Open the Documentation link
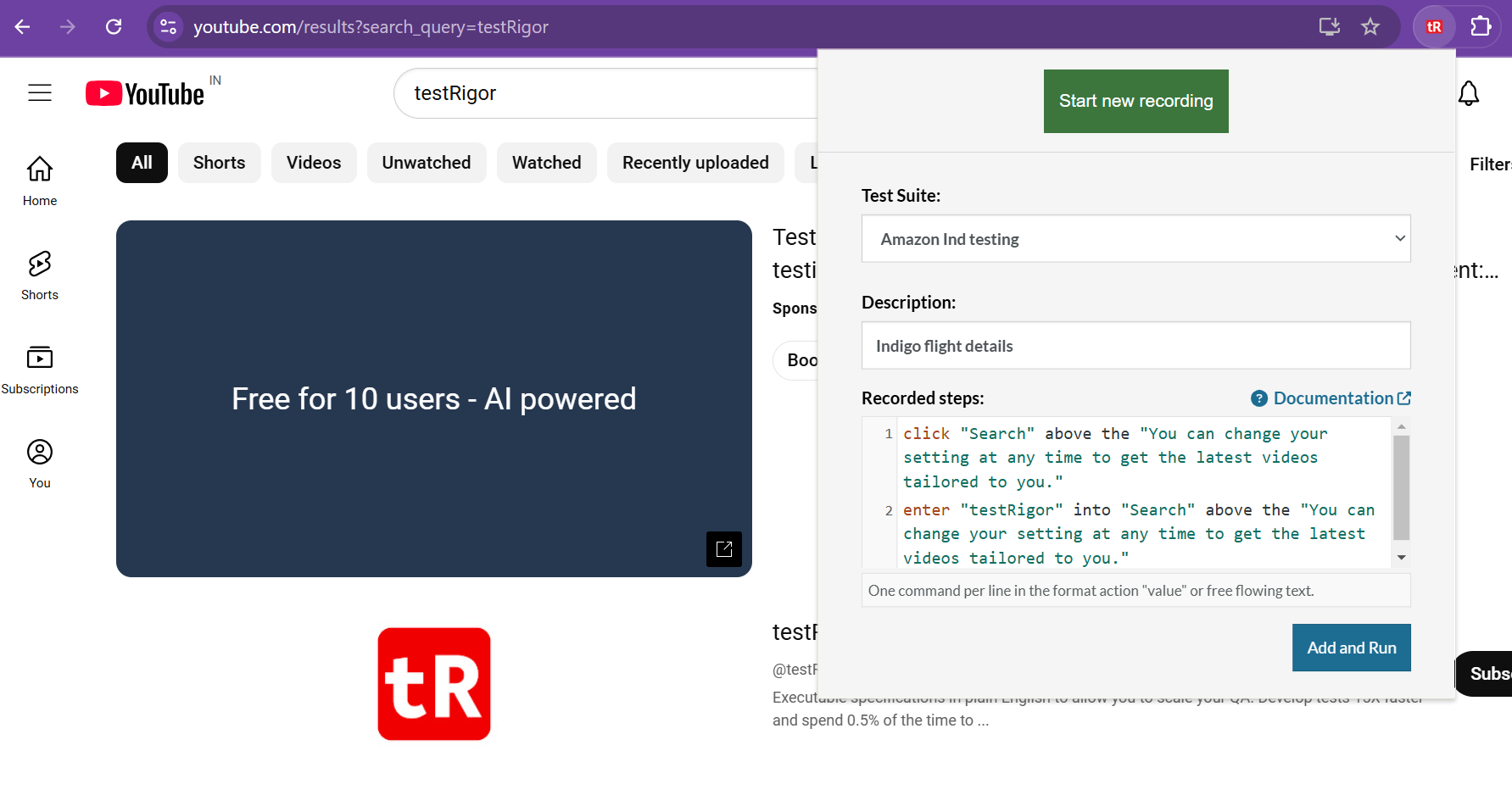This screenshot has height=801, width=1512. [x=1331, y=398]
